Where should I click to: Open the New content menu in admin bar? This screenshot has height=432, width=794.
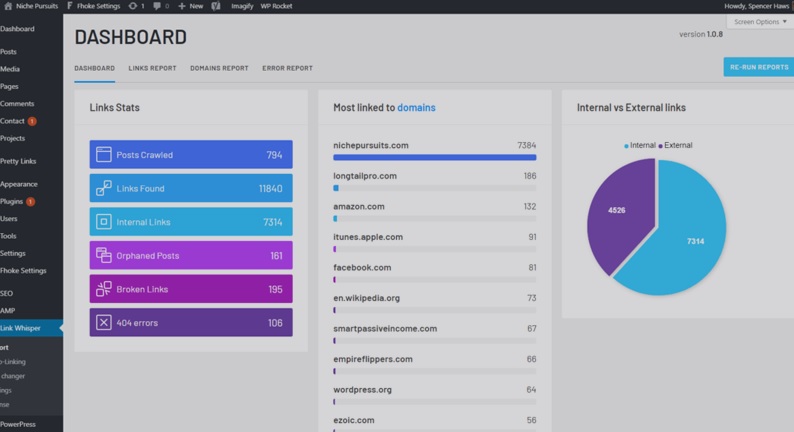[190, 6]
